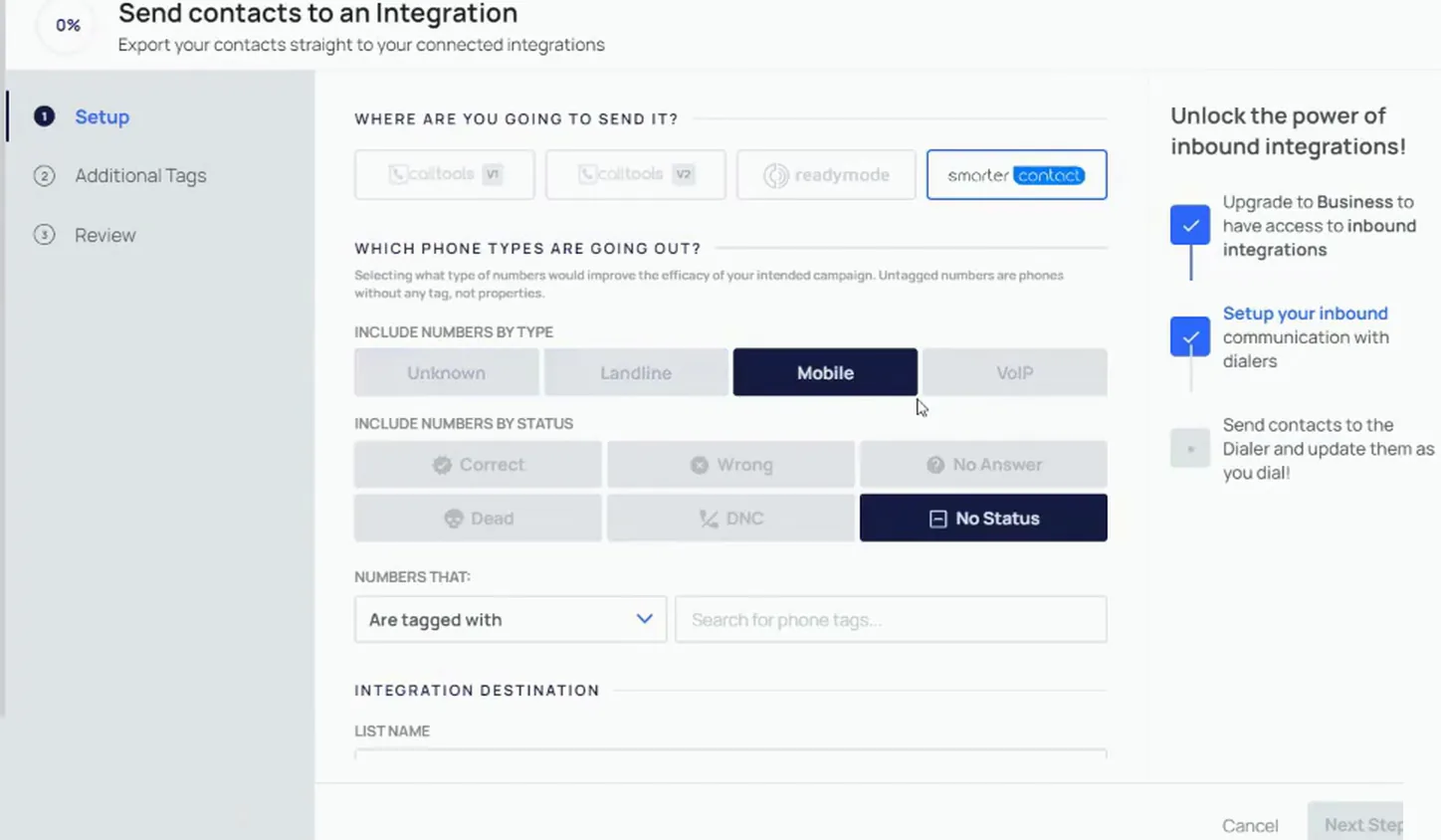The height and width of the screenshot is (840, 1441).
Task: Choose the readymode integration
Action: coord(826,174)
